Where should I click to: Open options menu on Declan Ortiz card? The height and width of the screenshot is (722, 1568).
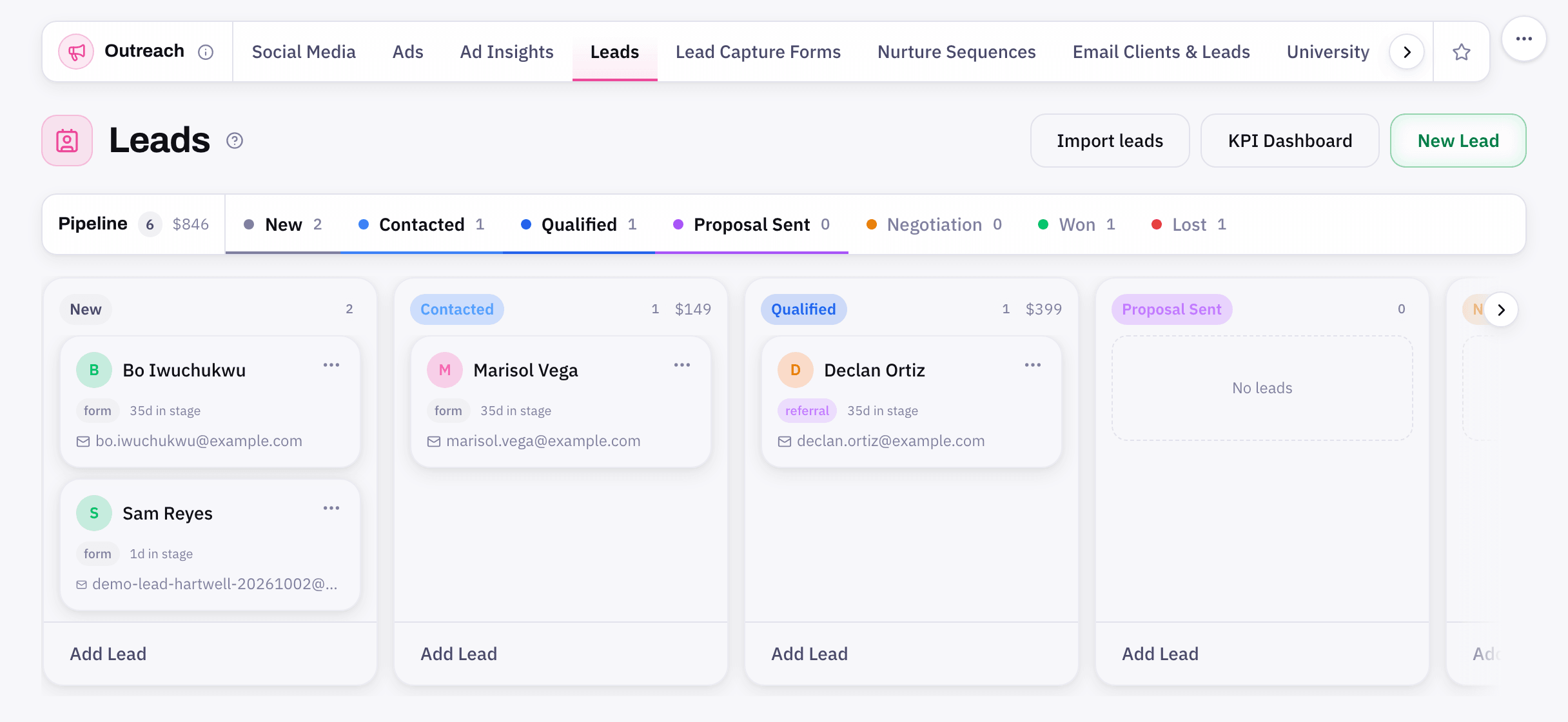[x=1033, y=365]
